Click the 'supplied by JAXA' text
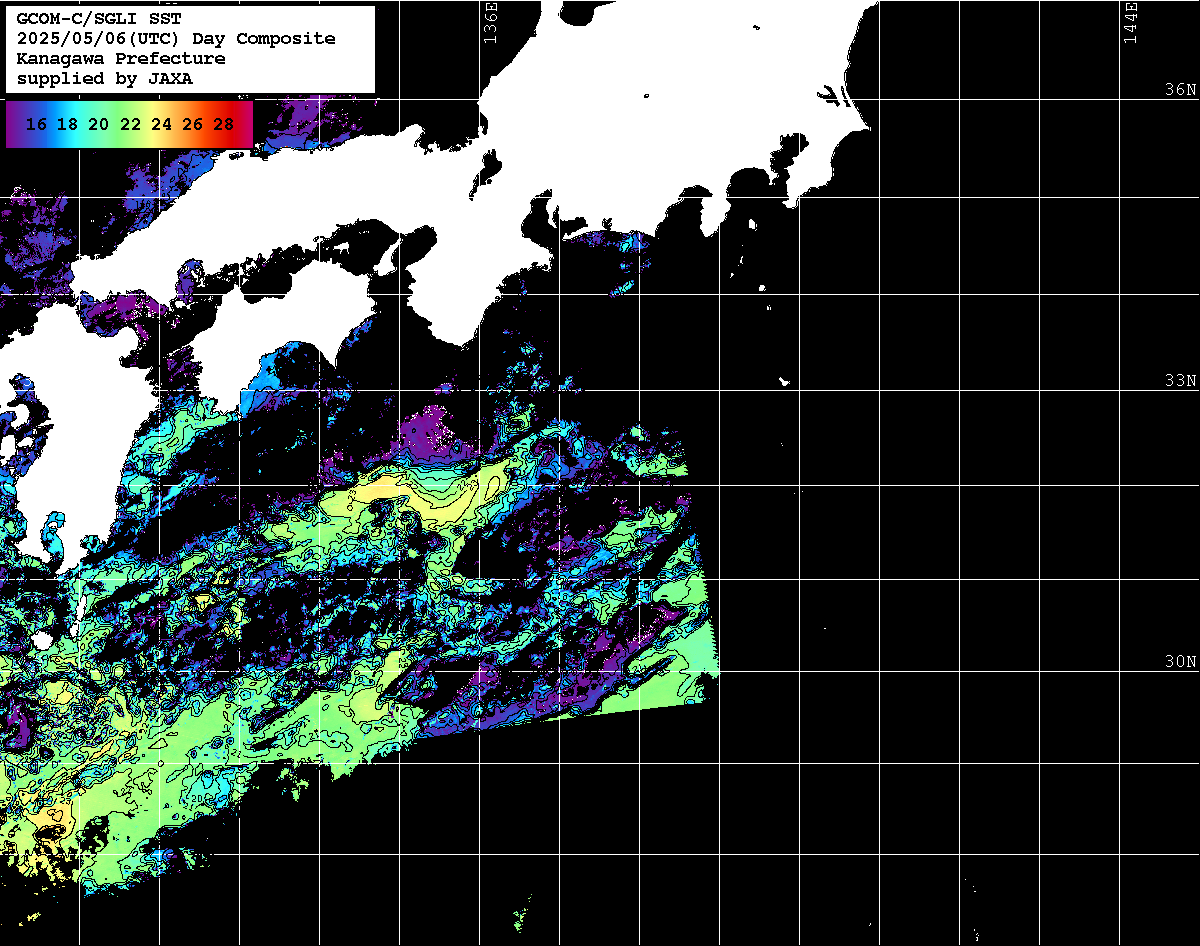1200x946 pixels. (105, 78)
